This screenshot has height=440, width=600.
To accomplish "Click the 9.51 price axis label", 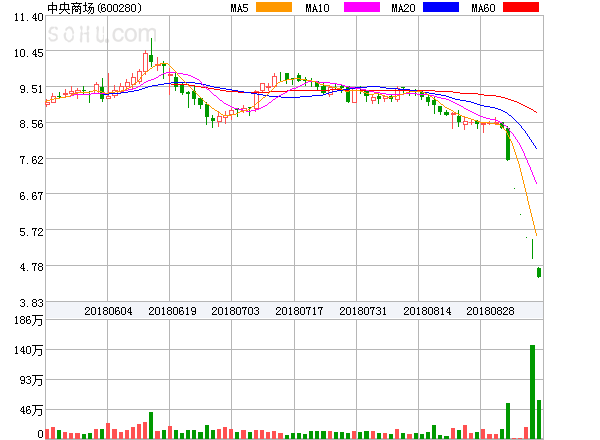I will point(31,89).
